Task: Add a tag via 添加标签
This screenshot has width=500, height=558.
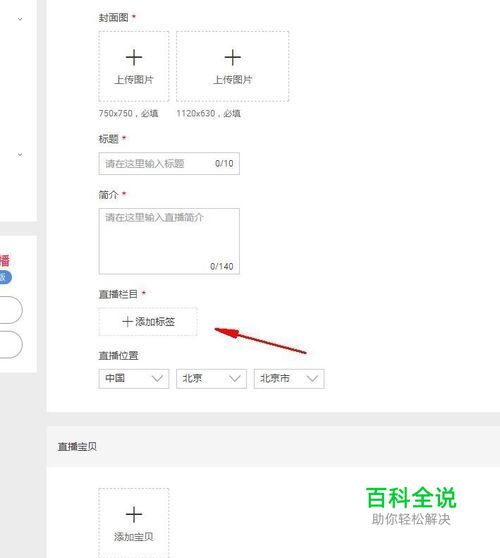Action: coord(148,322)
